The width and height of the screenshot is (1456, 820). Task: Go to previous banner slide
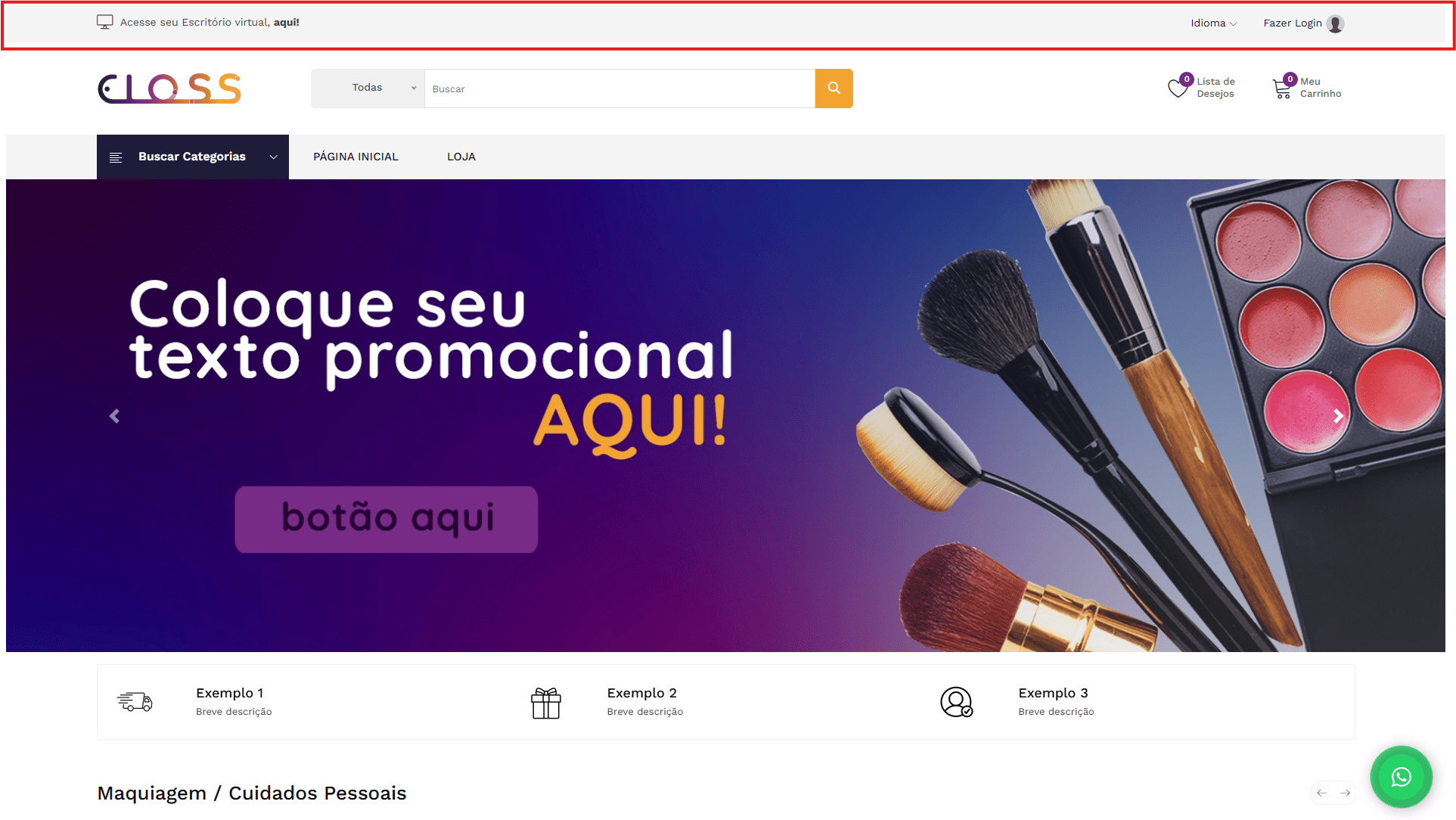pos(114,416)
